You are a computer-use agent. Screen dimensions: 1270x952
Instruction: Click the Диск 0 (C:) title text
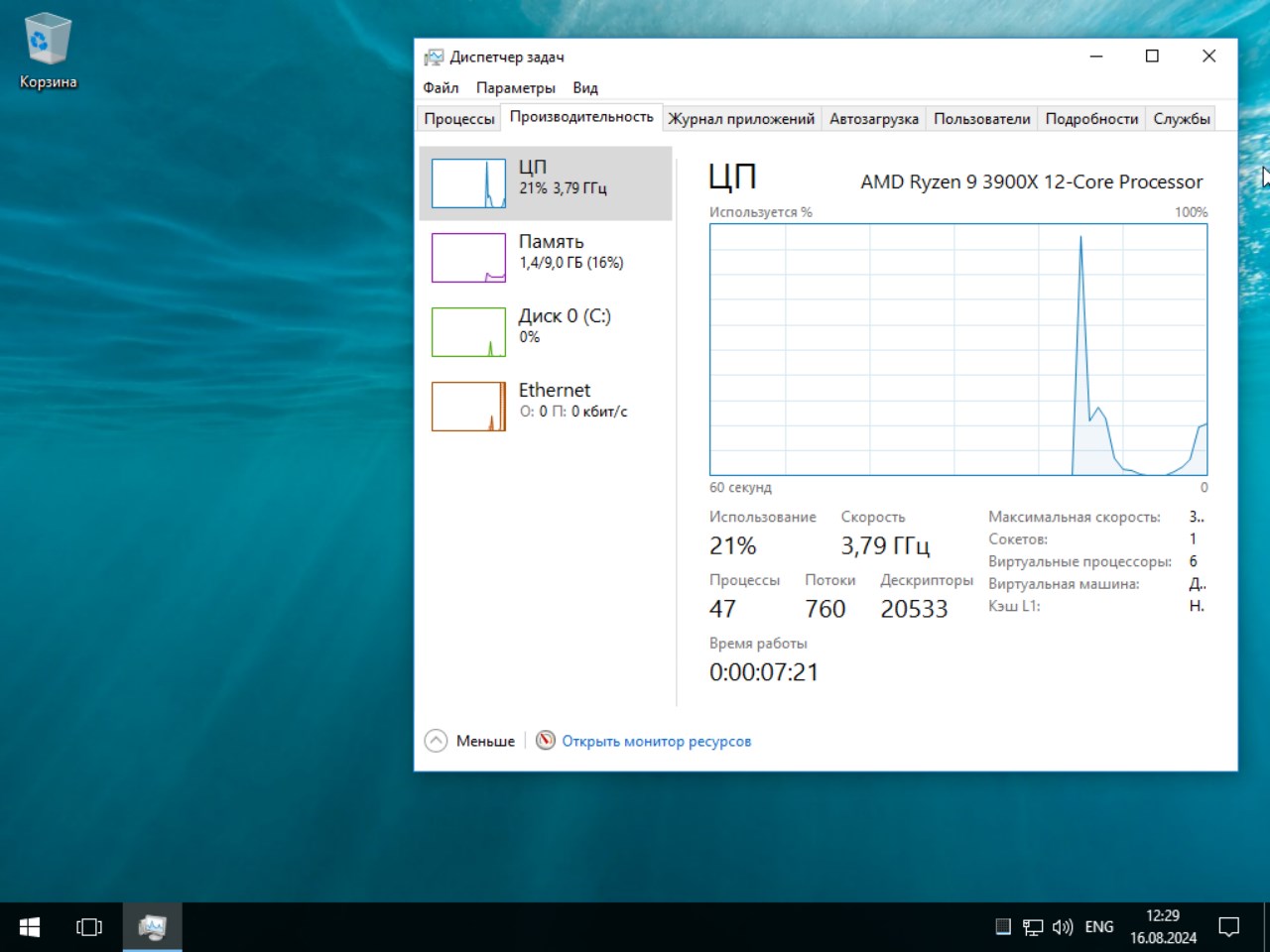565,316
